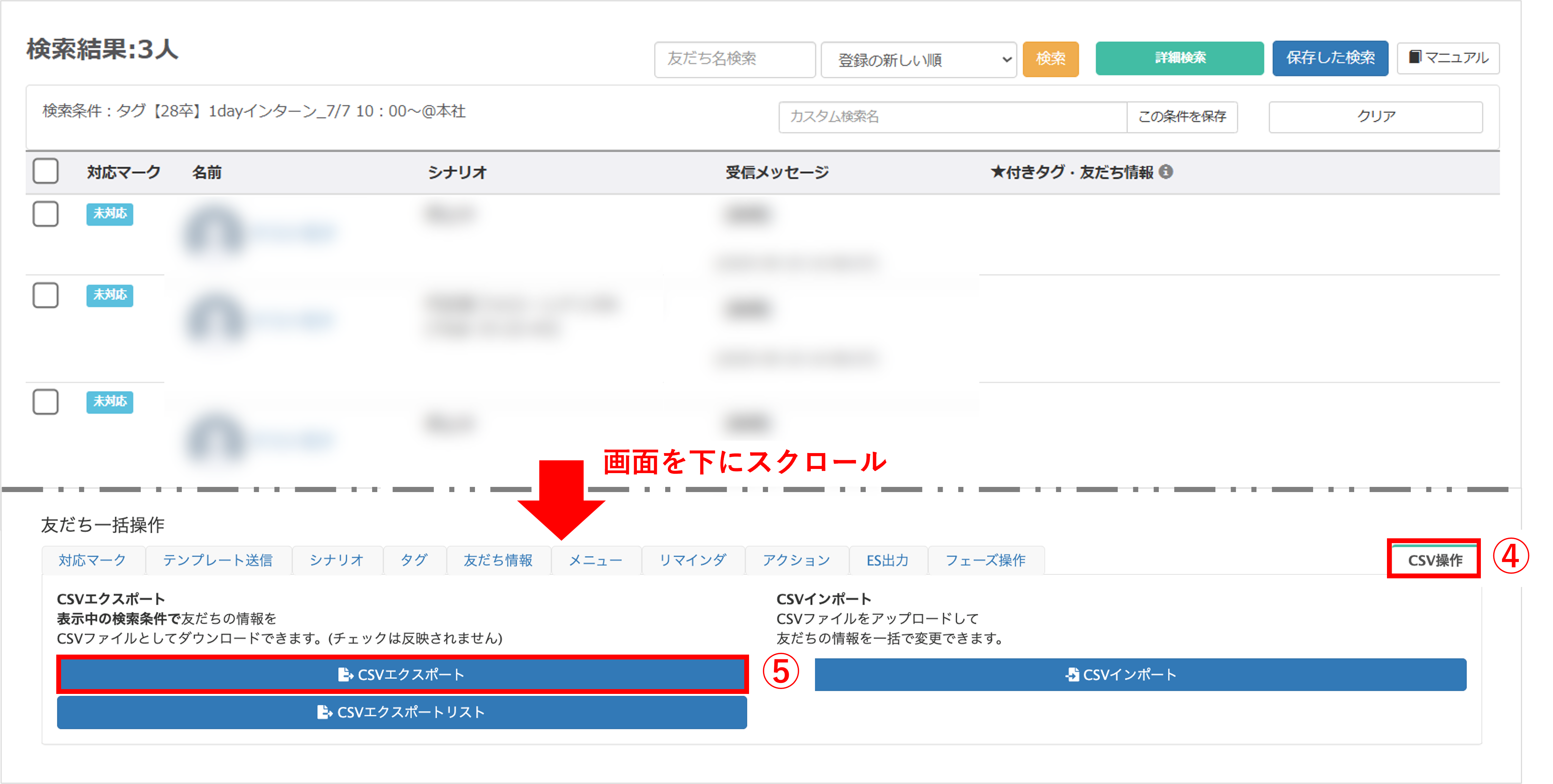Check the second result row checkbox
This screenshot has width=1553, height=784.
[x=46, y=295]
